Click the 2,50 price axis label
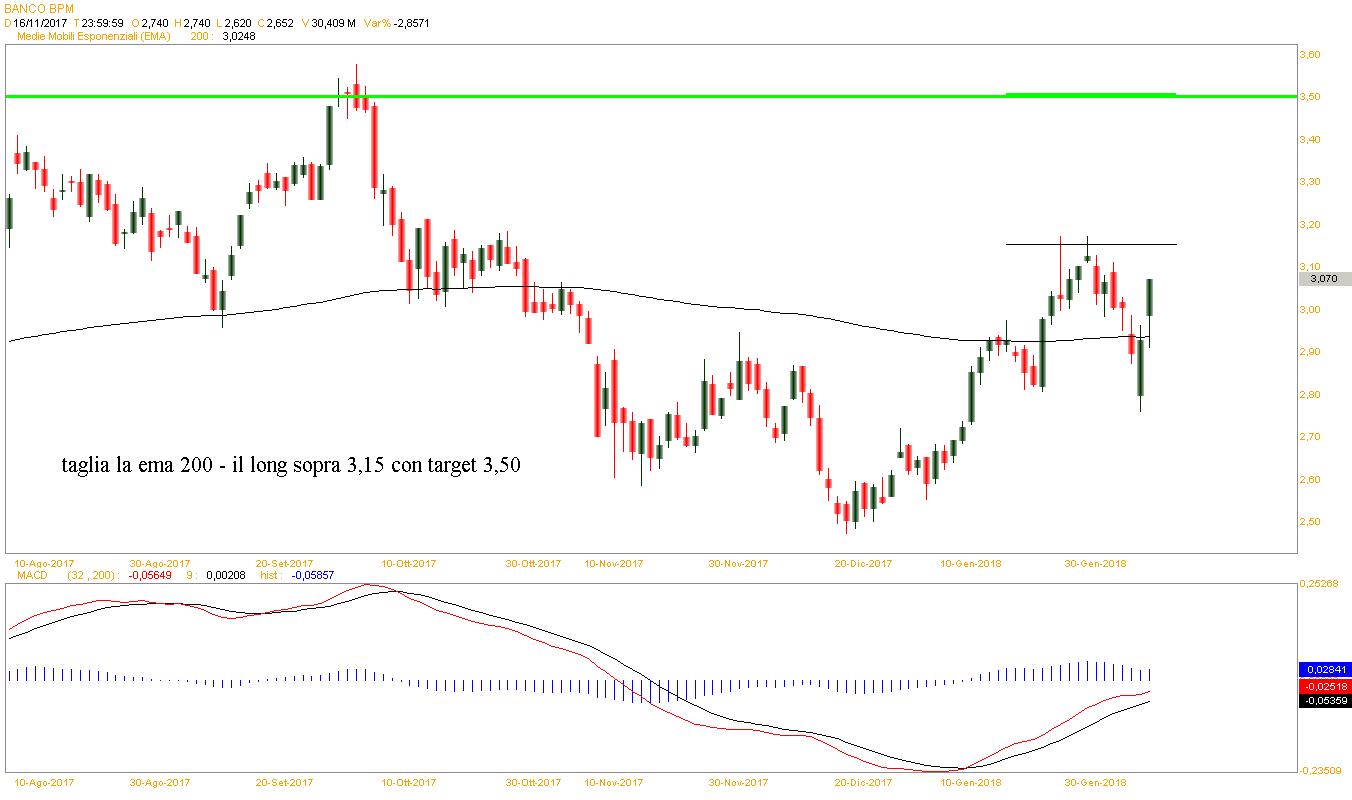The width and height of the screenshot is (1352, 800). pos(1311,522)
